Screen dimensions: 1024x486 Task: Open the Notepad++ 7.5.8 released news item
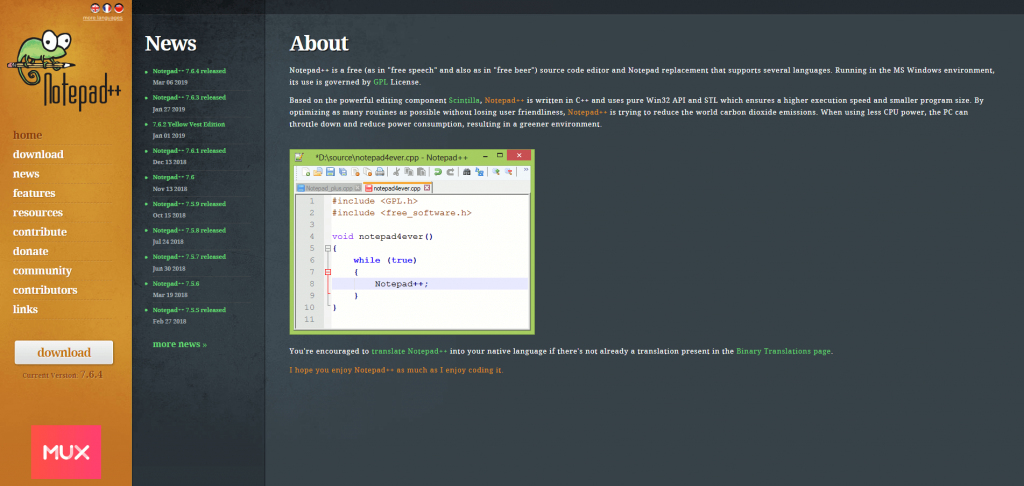coord(189,230)
